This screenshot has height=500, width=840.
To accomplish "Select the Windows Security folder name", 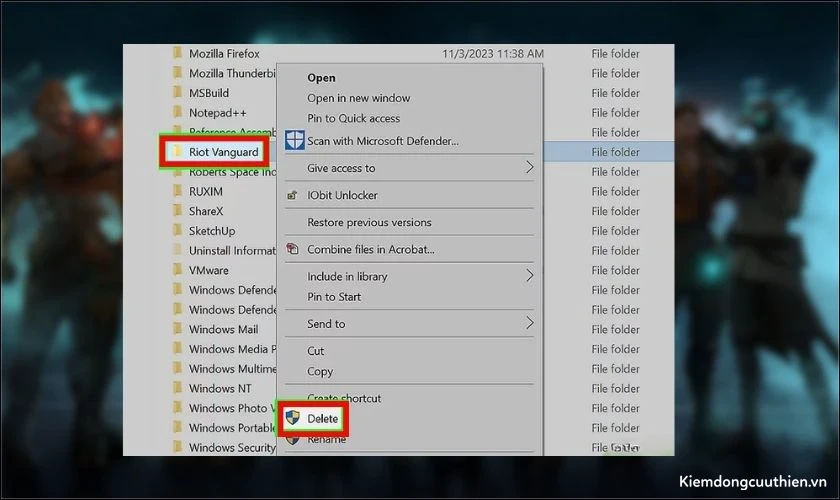I will pos(232,447).
